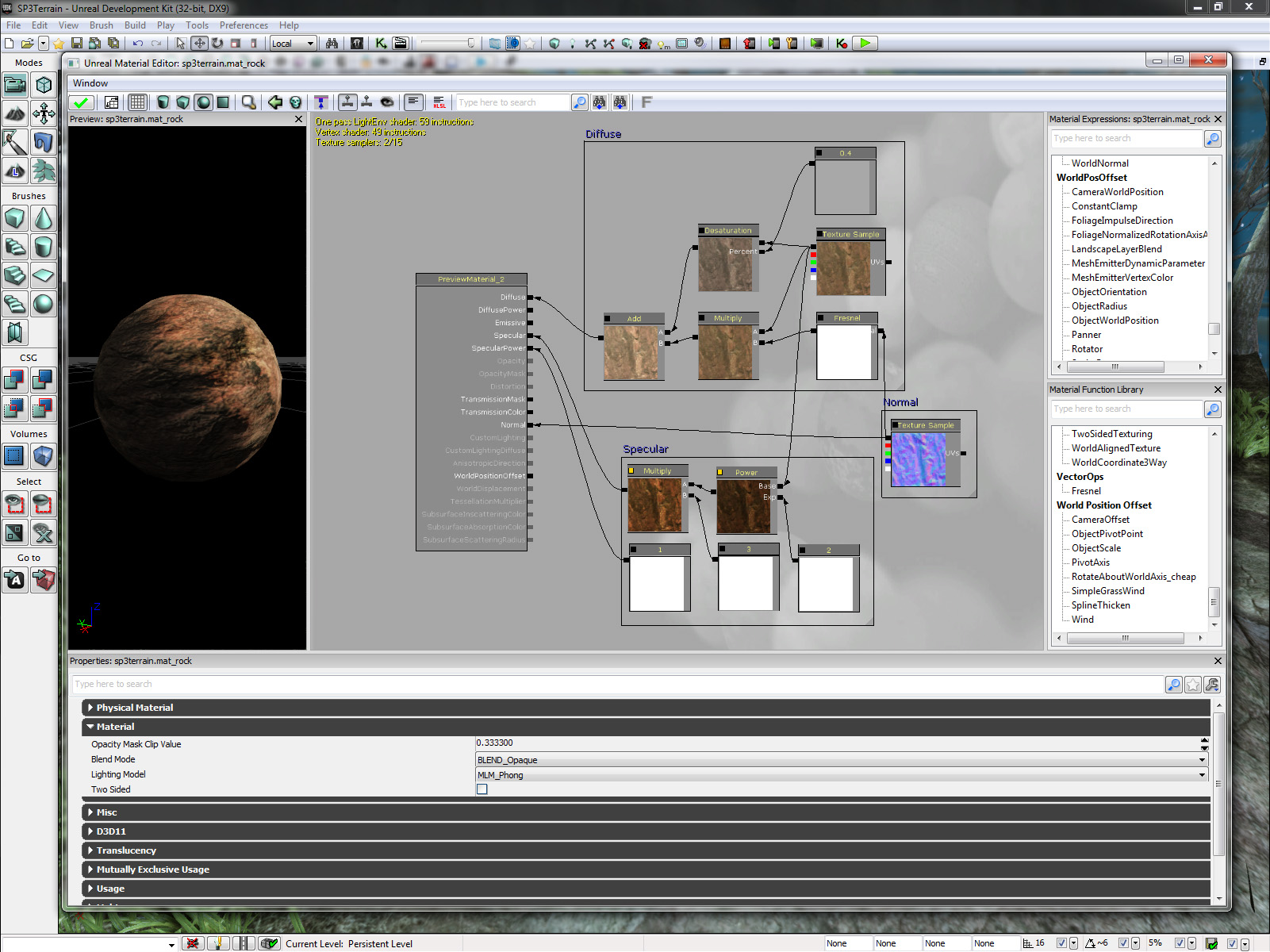Select Geometry mode cube icon
The width and height of the screenshot is (1270, 952).
coord(44,85)
